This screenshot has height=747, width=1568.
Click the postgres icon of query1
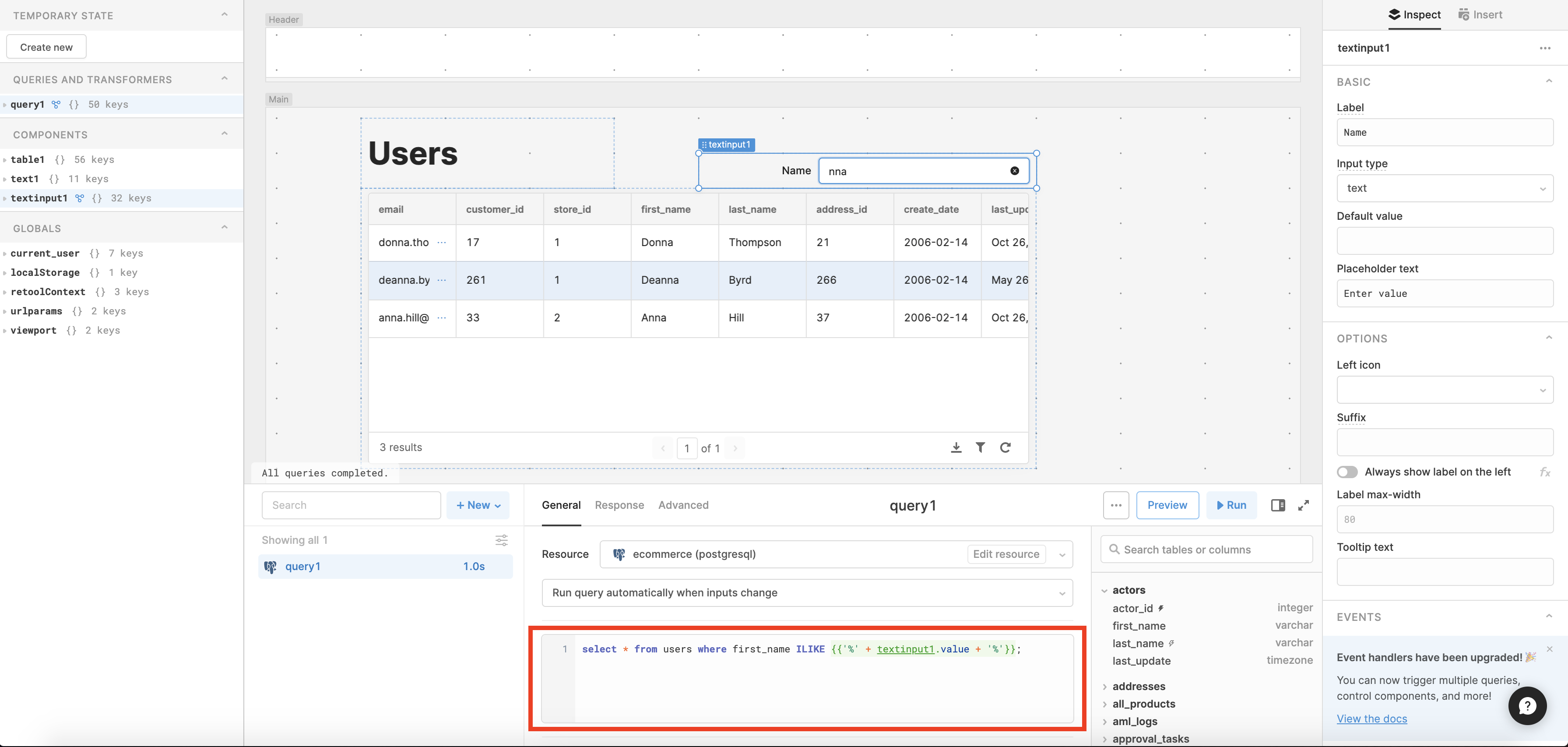point(270,567)
